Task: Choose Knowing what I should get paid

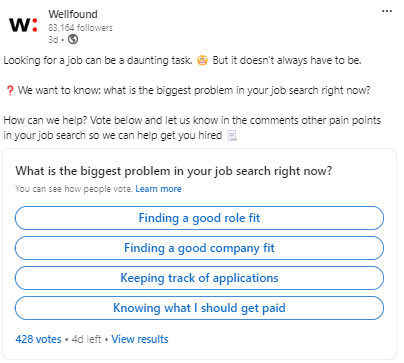Action: (x=199, y=308)
